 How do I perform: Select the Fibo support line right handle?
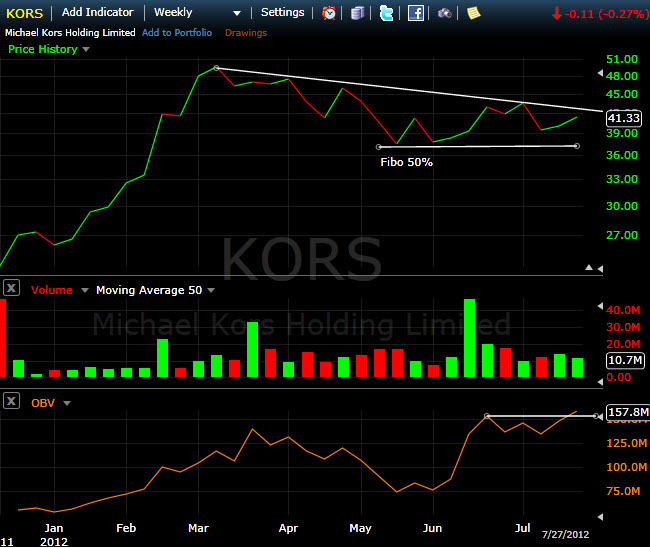click(x=577, y=146)
